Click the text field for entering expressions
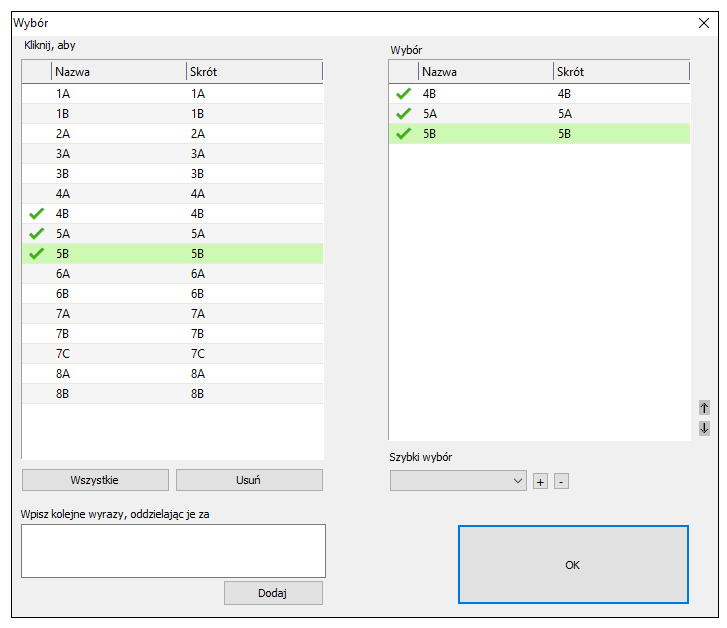This screenshot has height=628, width=727. click(x=173, y=551)
